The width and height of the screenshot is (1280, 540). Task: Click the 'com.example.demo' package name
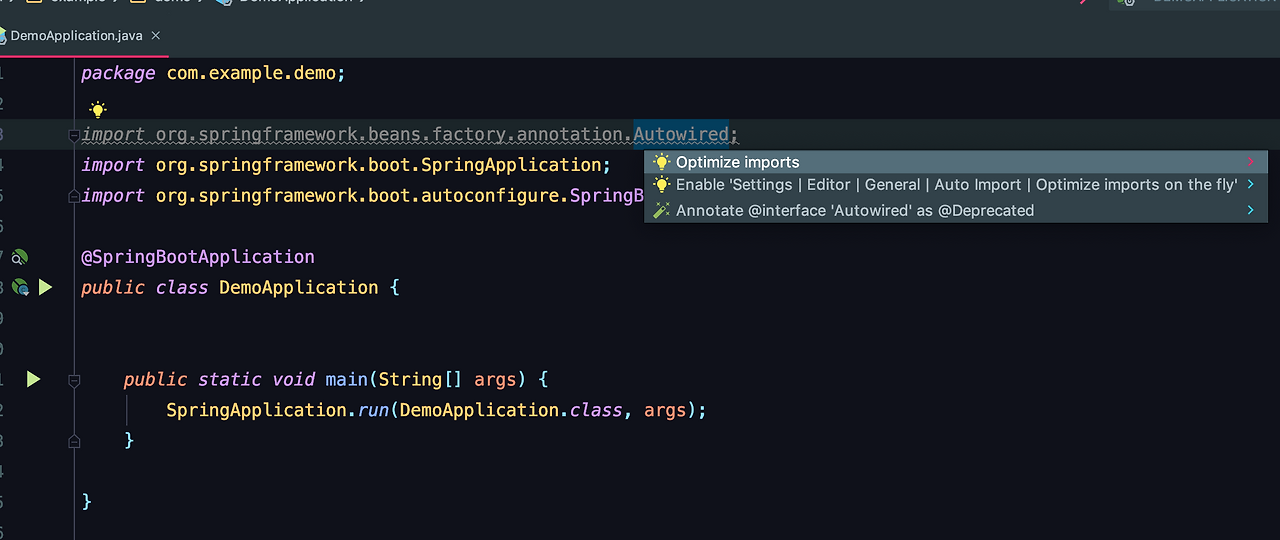click(x=251, y=73)
